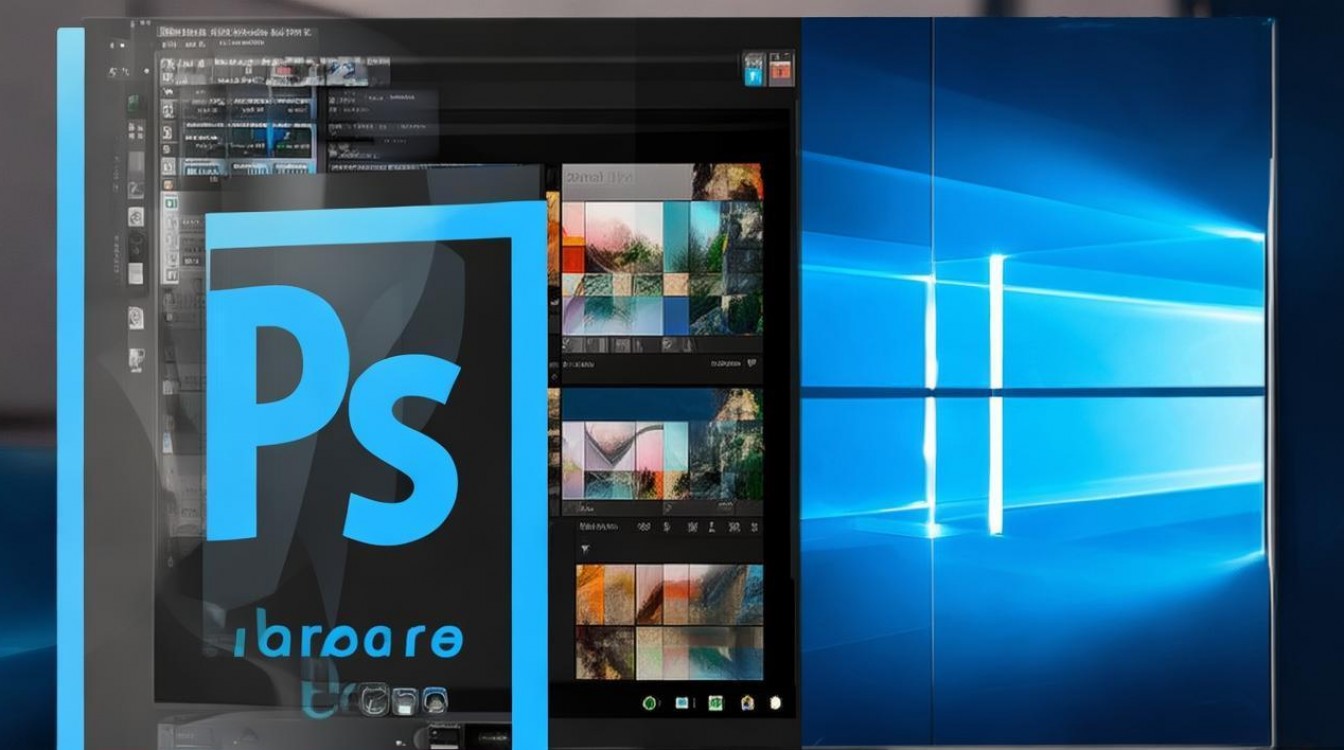Click the green round icon in the bottom icon row

click(x=647, y=702)
